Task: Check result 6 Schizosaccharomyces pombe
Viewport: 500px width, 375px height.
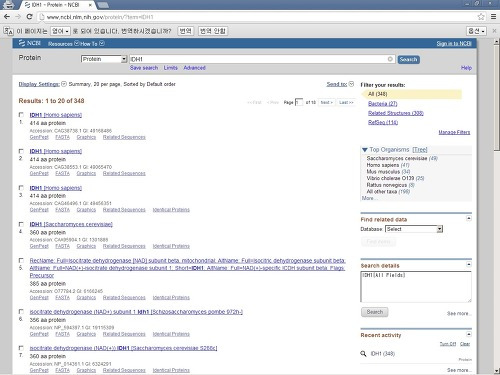Action: 21,312
